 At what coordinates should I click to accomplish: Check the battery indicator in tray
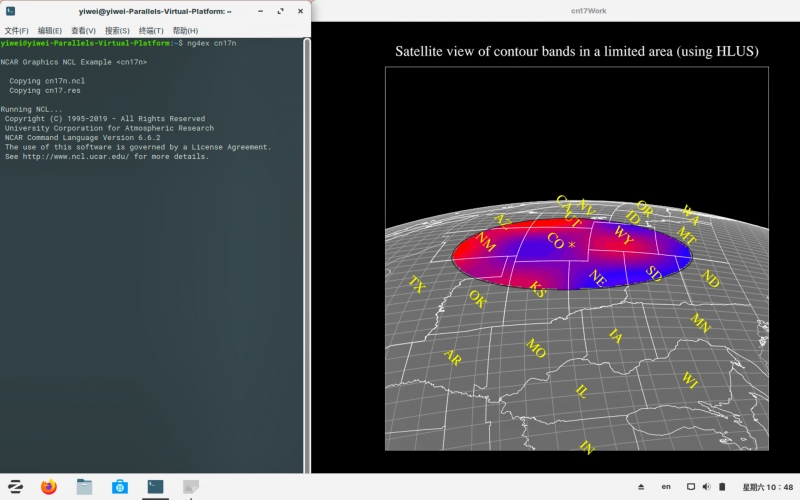722,487
